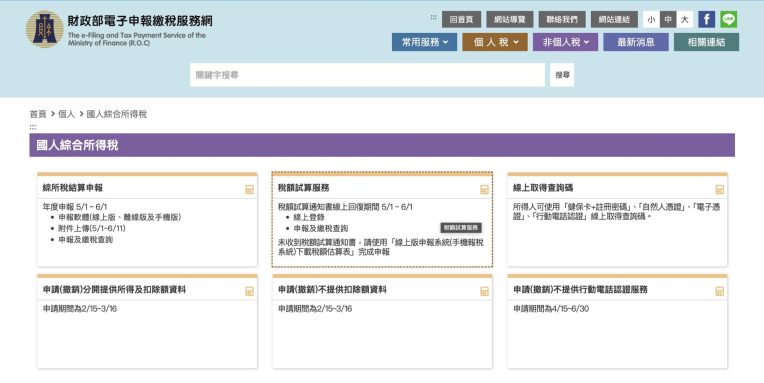
Task: Open the LINE icon link
Action: [x=729, y=19]
